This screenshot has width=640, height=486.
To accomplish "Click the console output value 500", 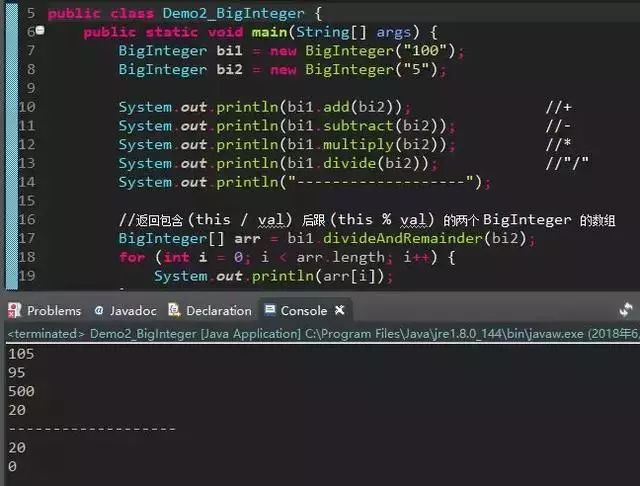I will (x=22, y=391).
